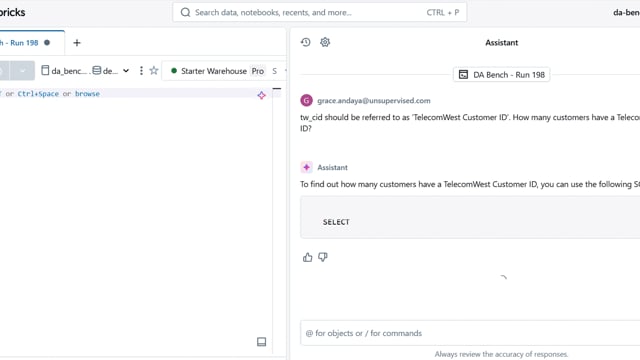Favorite the query with the star icon
The image size is (640, 360).
[154, 71]
